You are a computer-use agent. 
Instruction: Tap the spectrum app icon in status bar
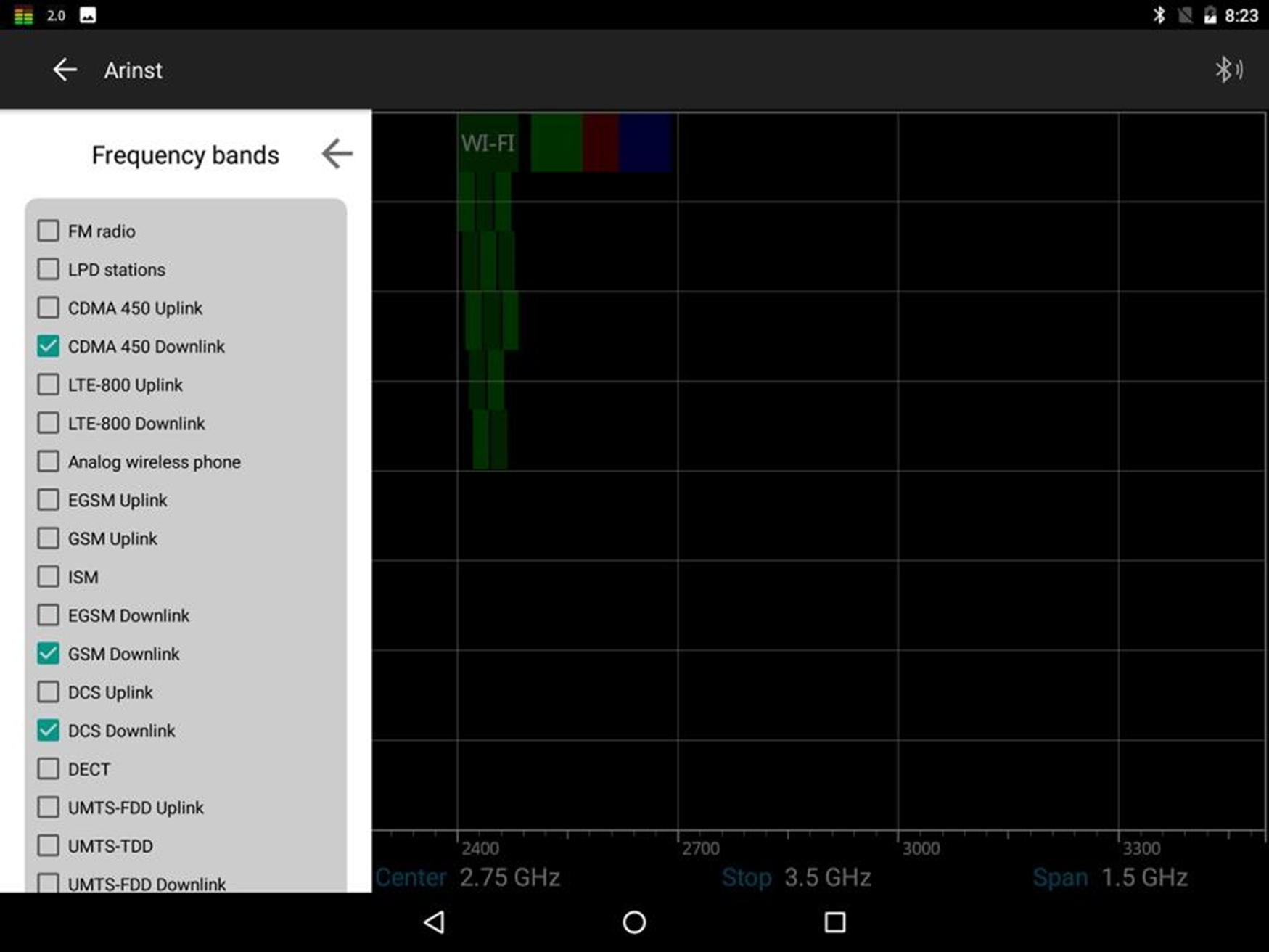(23, 15)
